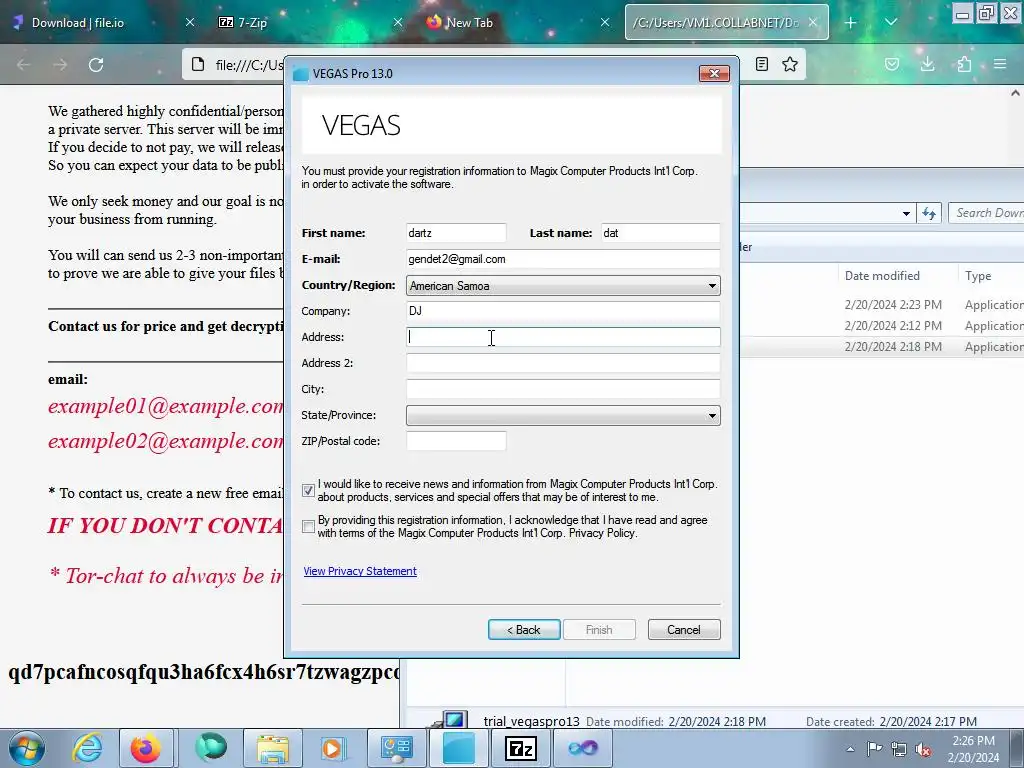The image size is (1024, 768).
Task: Click First name field in VEGAS dialog
Action: (x=456, y=233)
